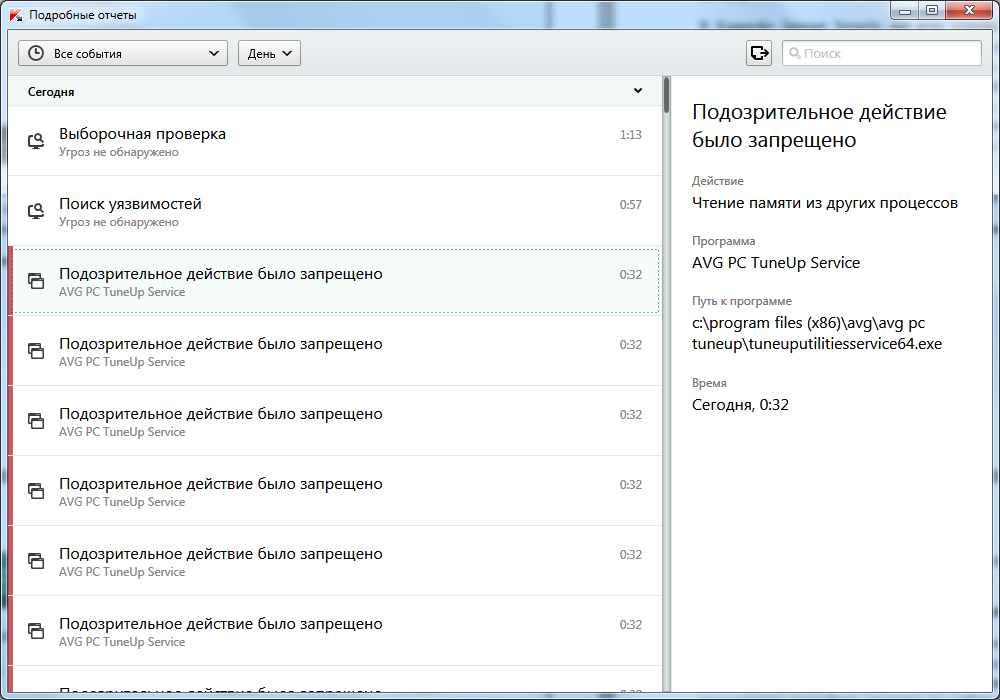Click the clock icon in the events filter
This screenshot has height=700, width=1000.
click(x=37, y=53)
